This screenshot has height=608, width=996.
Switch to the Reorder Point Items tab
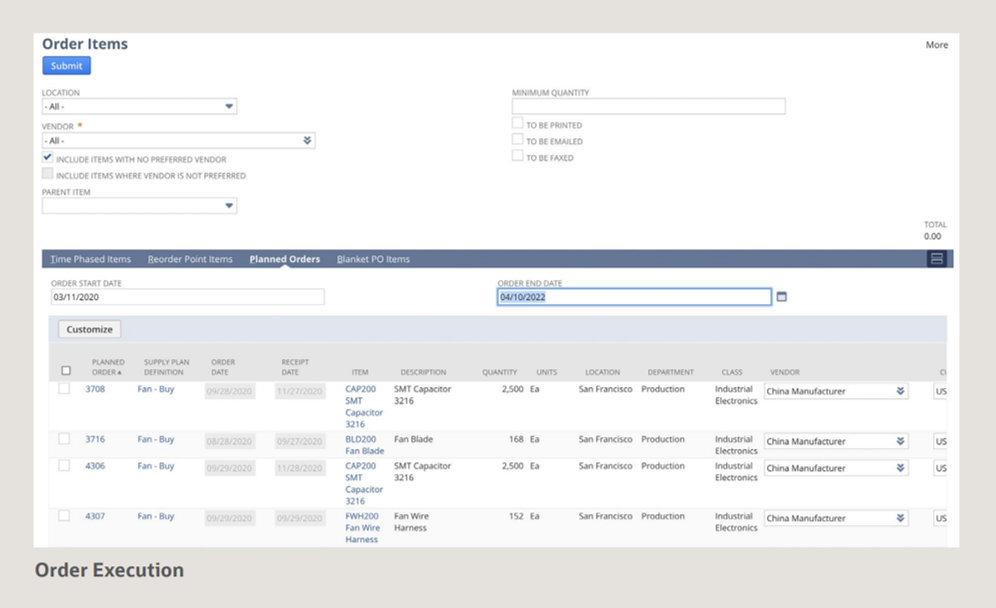tap(190, 259)
